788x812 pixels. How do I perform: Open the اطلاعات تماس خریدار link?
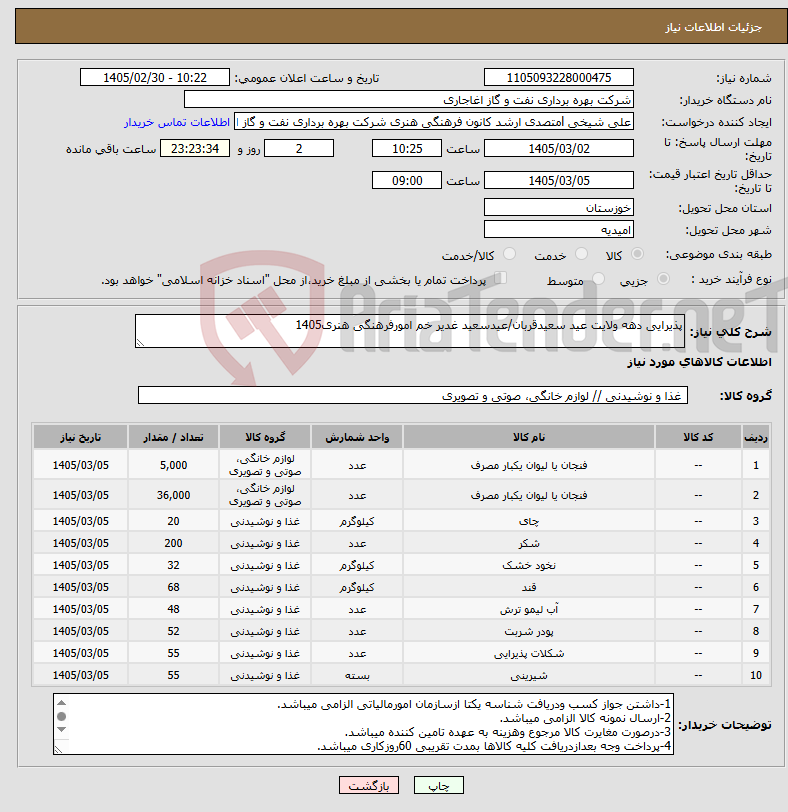177,122
